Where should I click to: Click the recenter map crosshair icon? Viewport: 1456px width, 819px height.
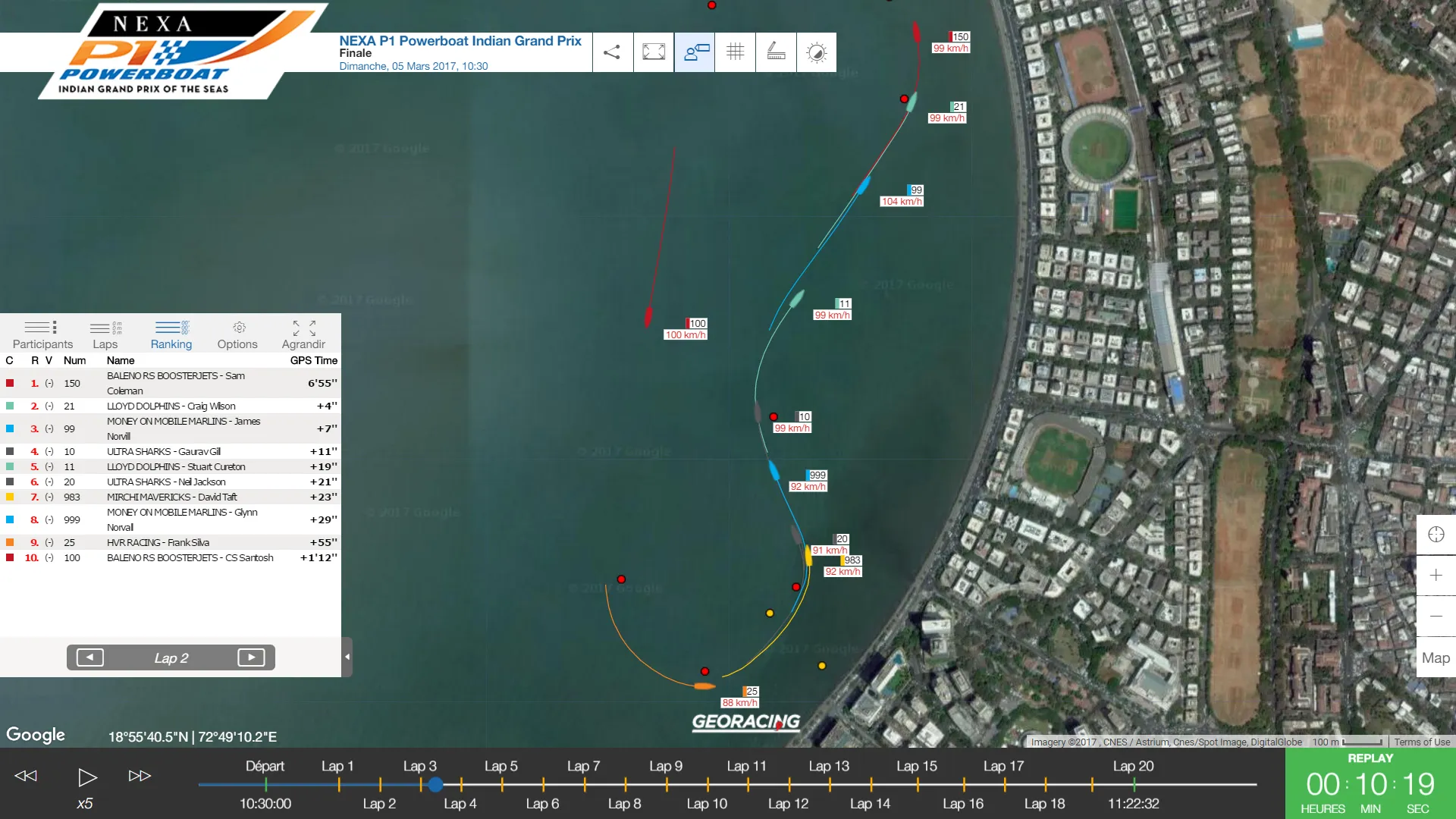point(1436,535)
